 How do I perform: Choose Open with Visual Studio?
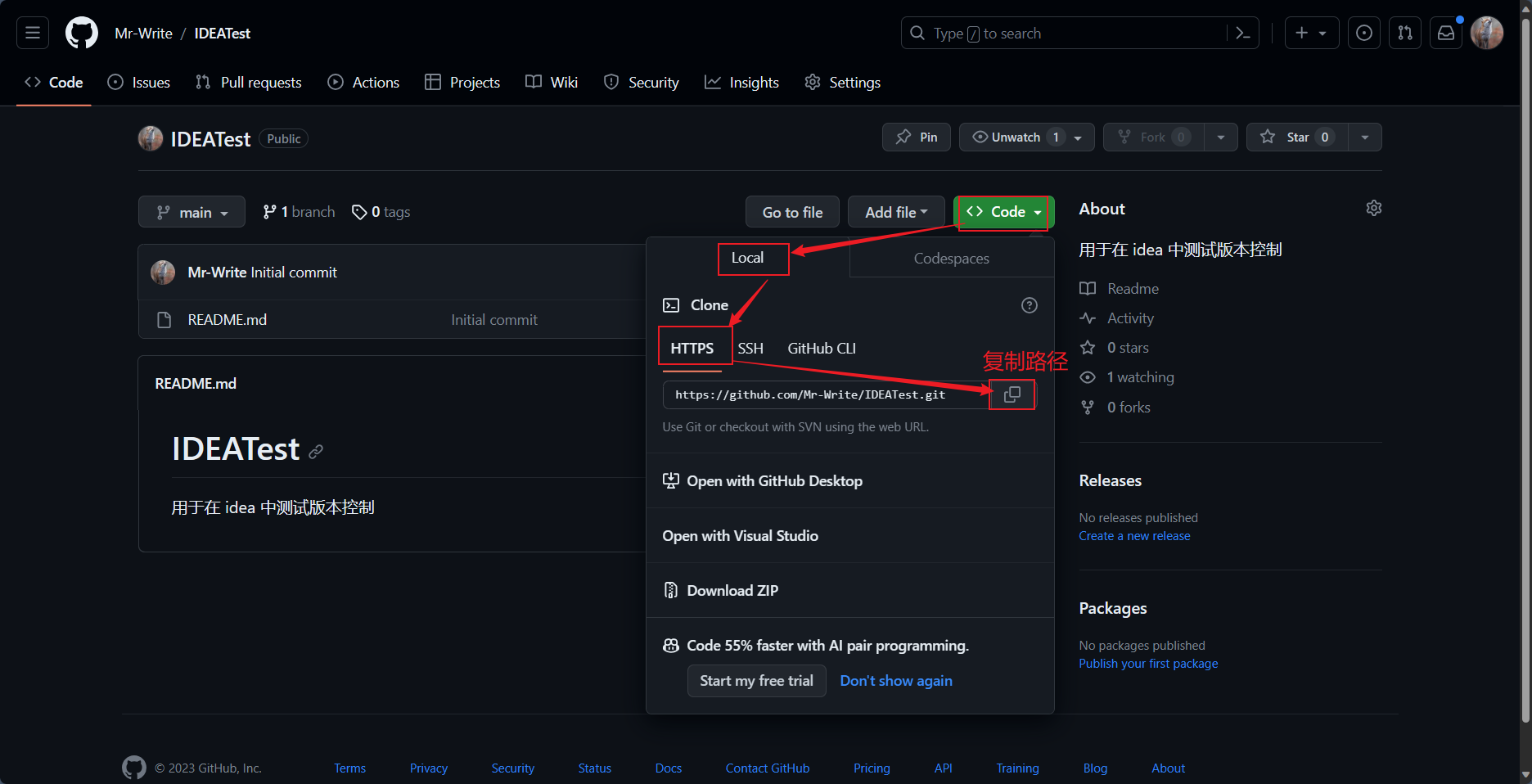(850, 536)
